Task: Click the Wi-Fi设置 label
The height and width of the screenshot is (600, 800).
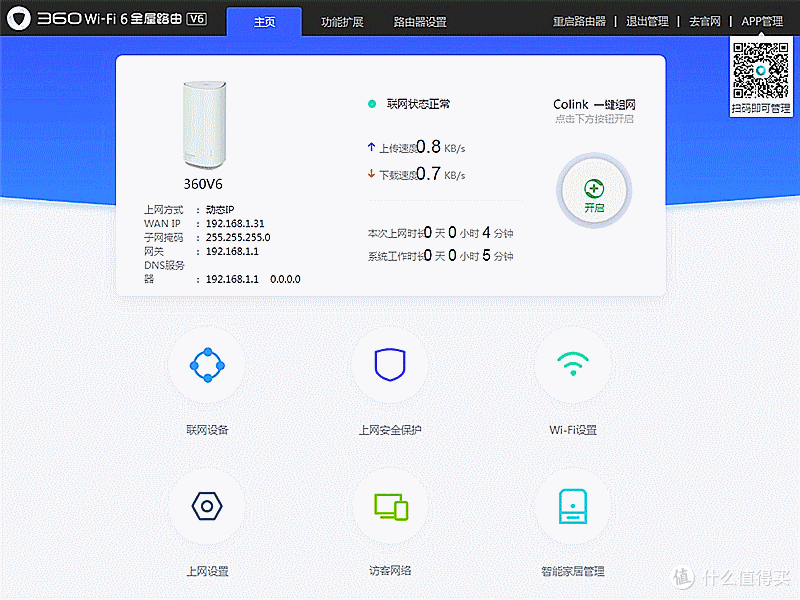Action: click(573, 430)
